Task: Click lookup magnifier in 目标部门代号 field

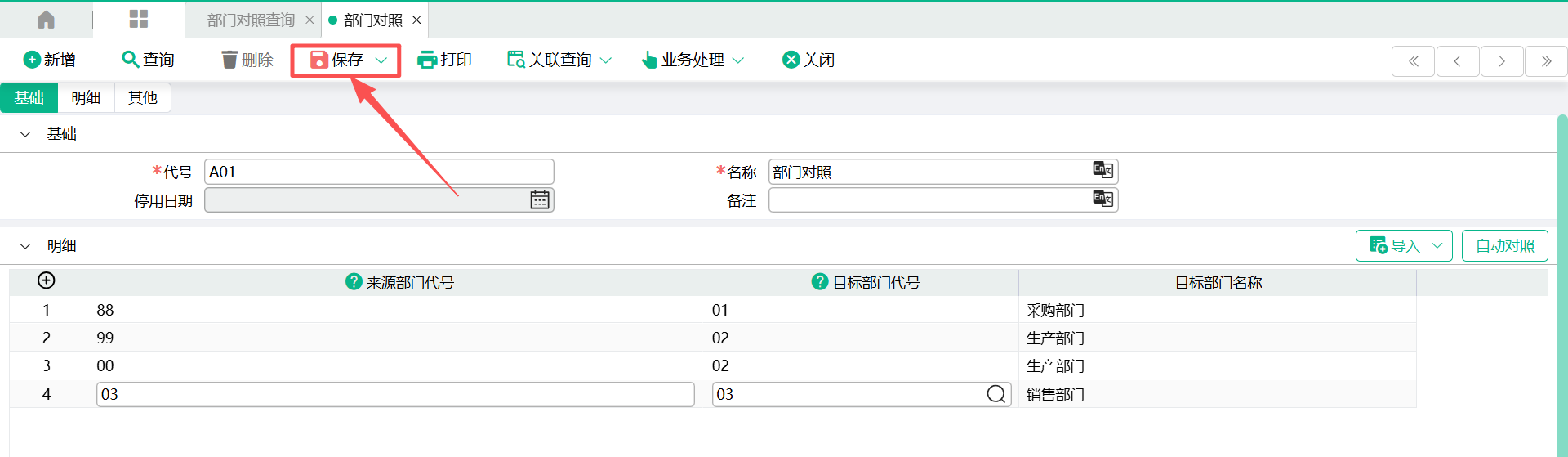Action: point(996,394)
